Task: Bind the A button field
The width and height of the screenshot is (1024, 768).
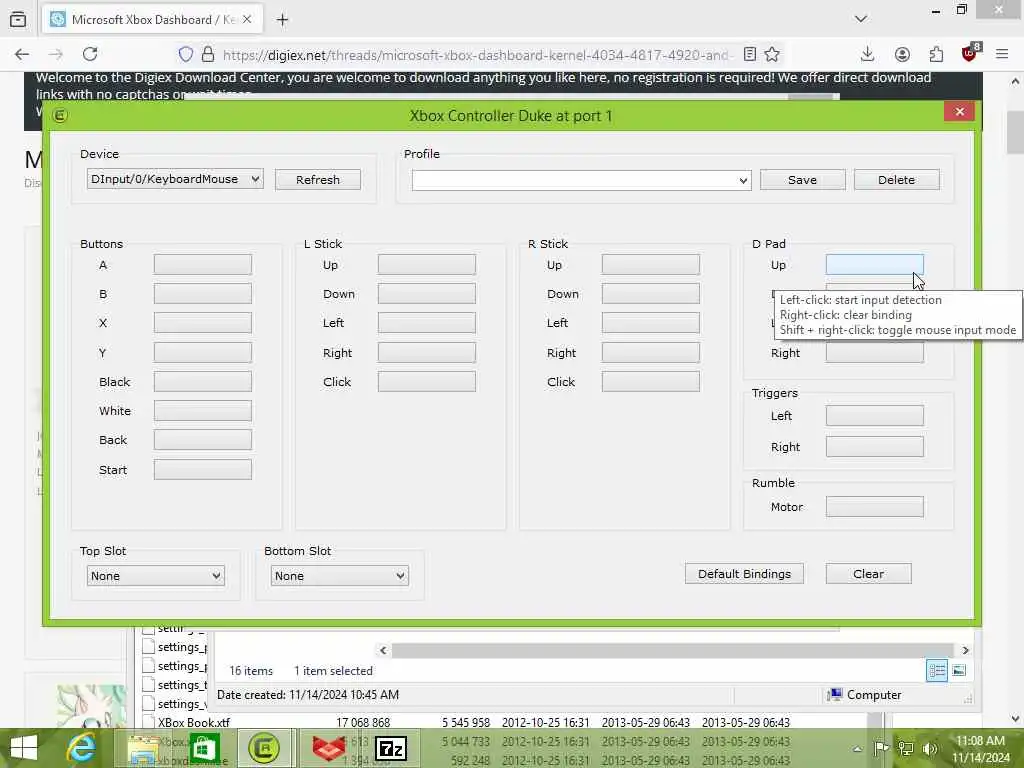Action: 202,264
